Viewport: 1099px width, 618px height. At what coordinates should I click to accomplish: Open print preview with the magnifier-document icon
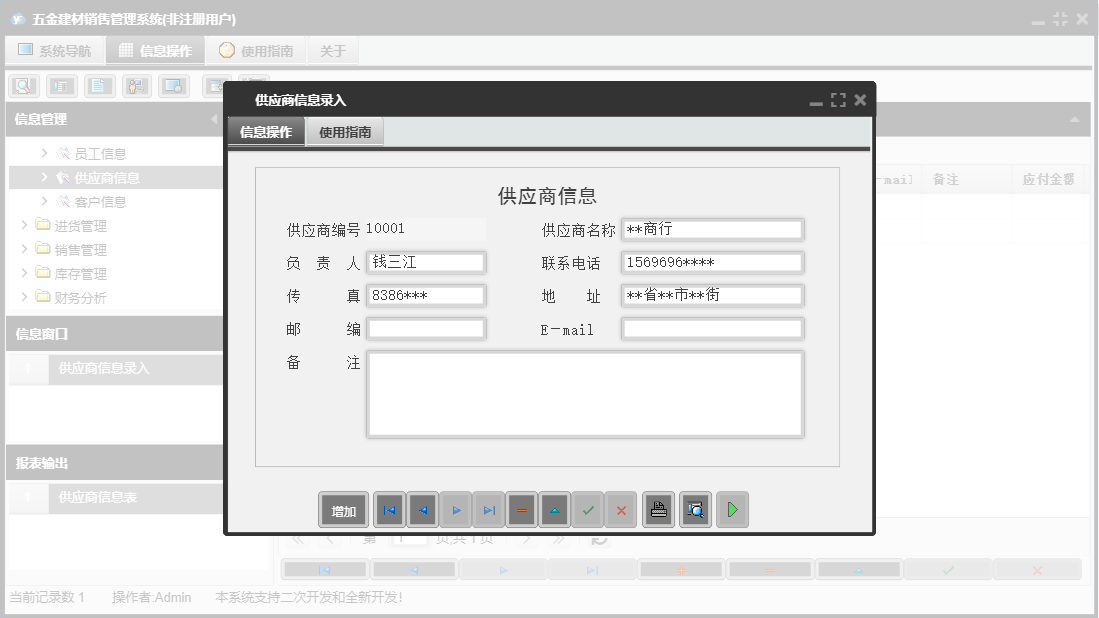(x=694, y=509)
